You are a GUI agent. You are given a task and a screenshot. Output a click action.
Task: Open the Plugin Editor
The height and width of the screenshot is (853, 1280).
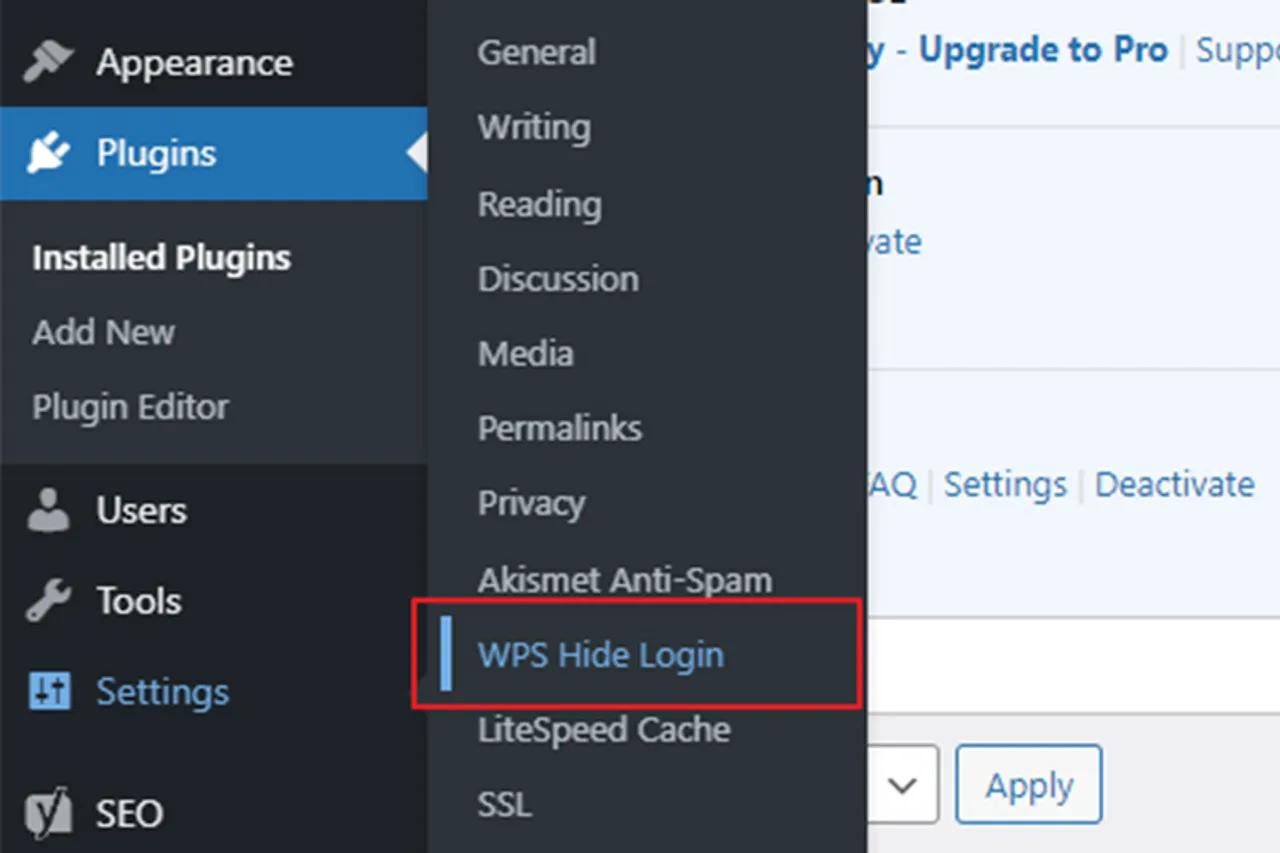[131, 407]
